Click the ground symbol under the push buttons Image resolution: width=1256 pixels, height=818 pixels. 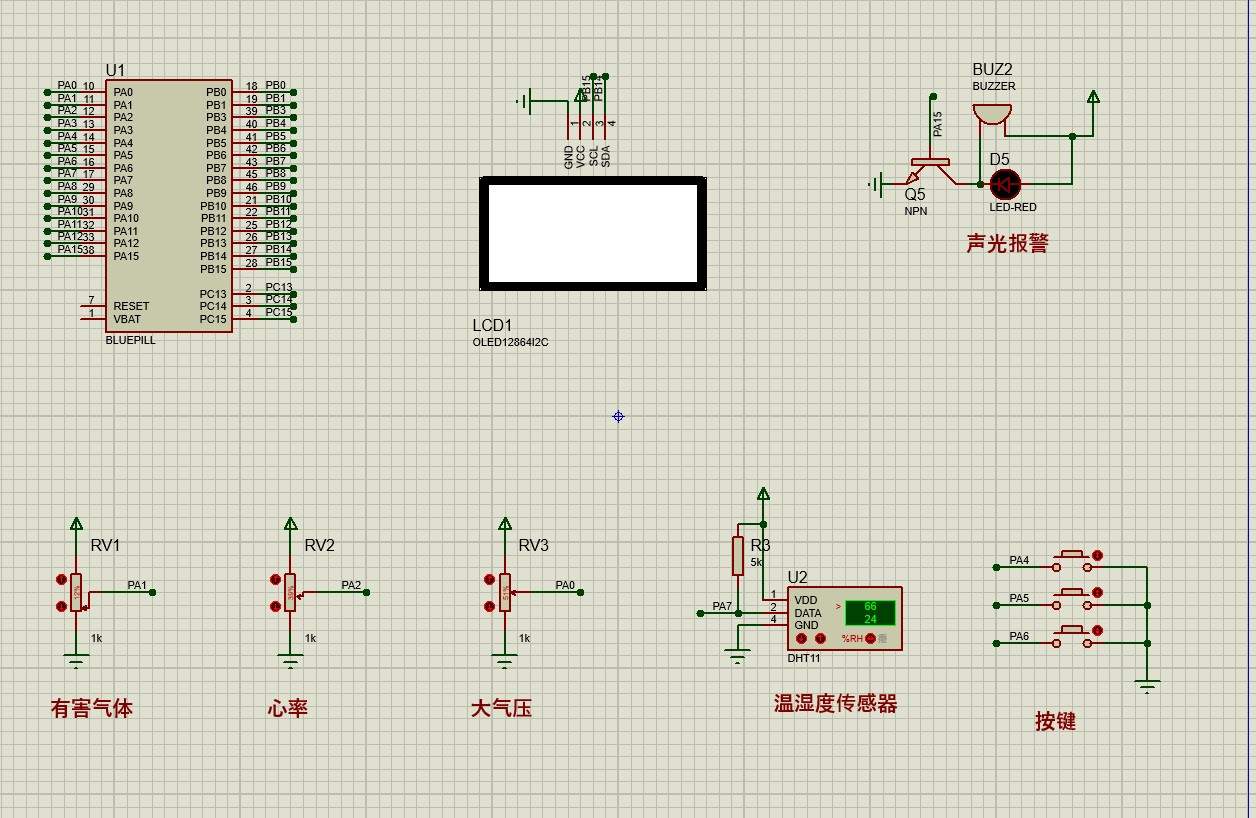pyautogui.click(x=1147, y=687)
